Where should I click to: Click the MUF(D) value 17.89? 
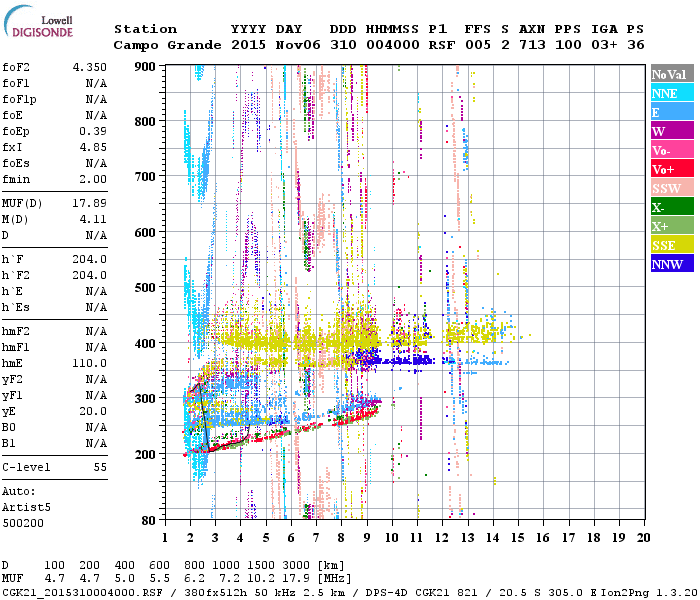(x=90, y=204)
